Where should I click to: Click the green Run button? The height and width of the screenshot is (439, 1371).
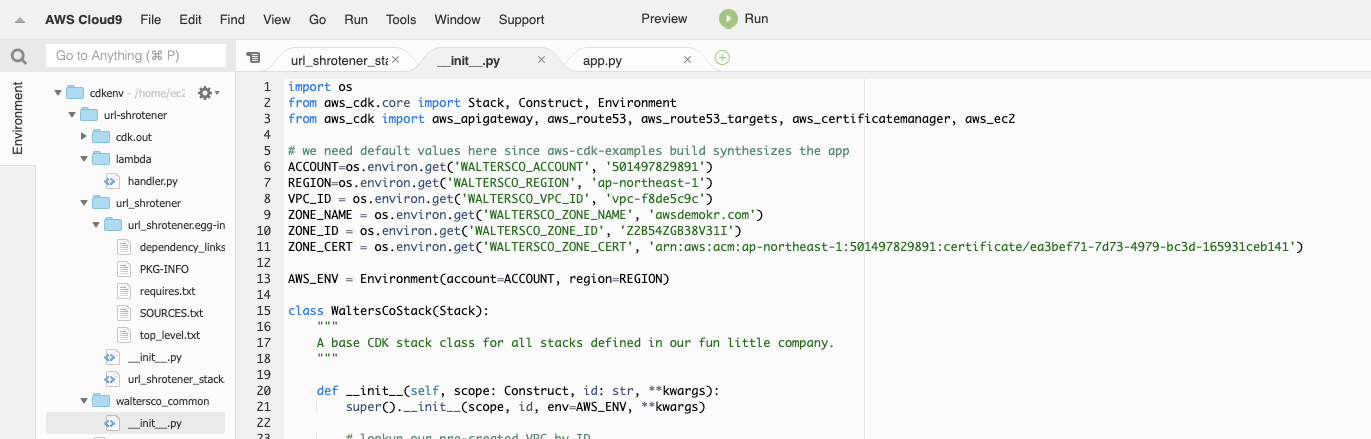pyautogui.click(x=743, y=19)
